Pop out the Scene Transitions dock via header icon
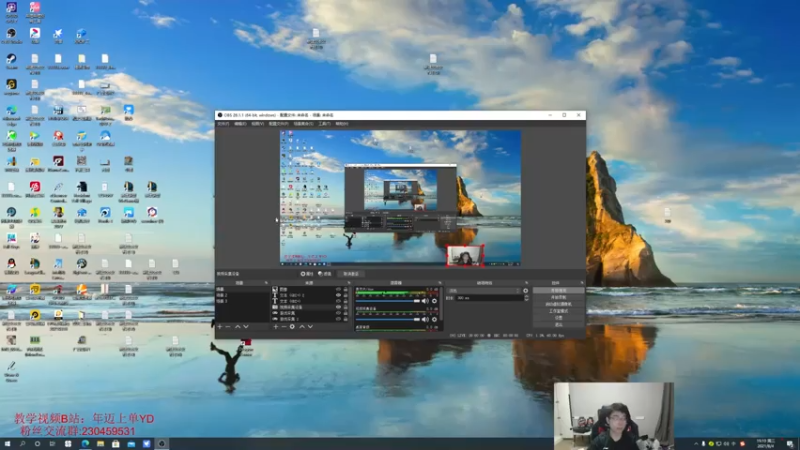 coord(527,283)
